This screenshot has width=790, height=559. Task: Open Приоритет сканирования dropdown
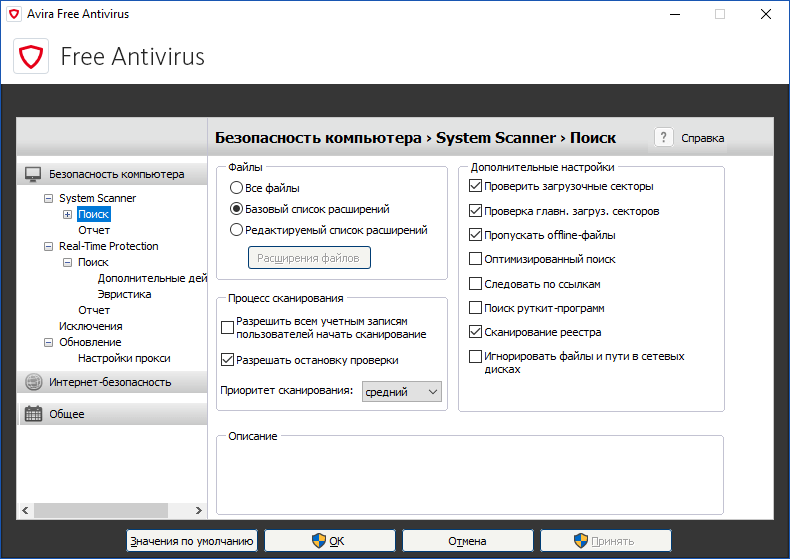(402, 392)
